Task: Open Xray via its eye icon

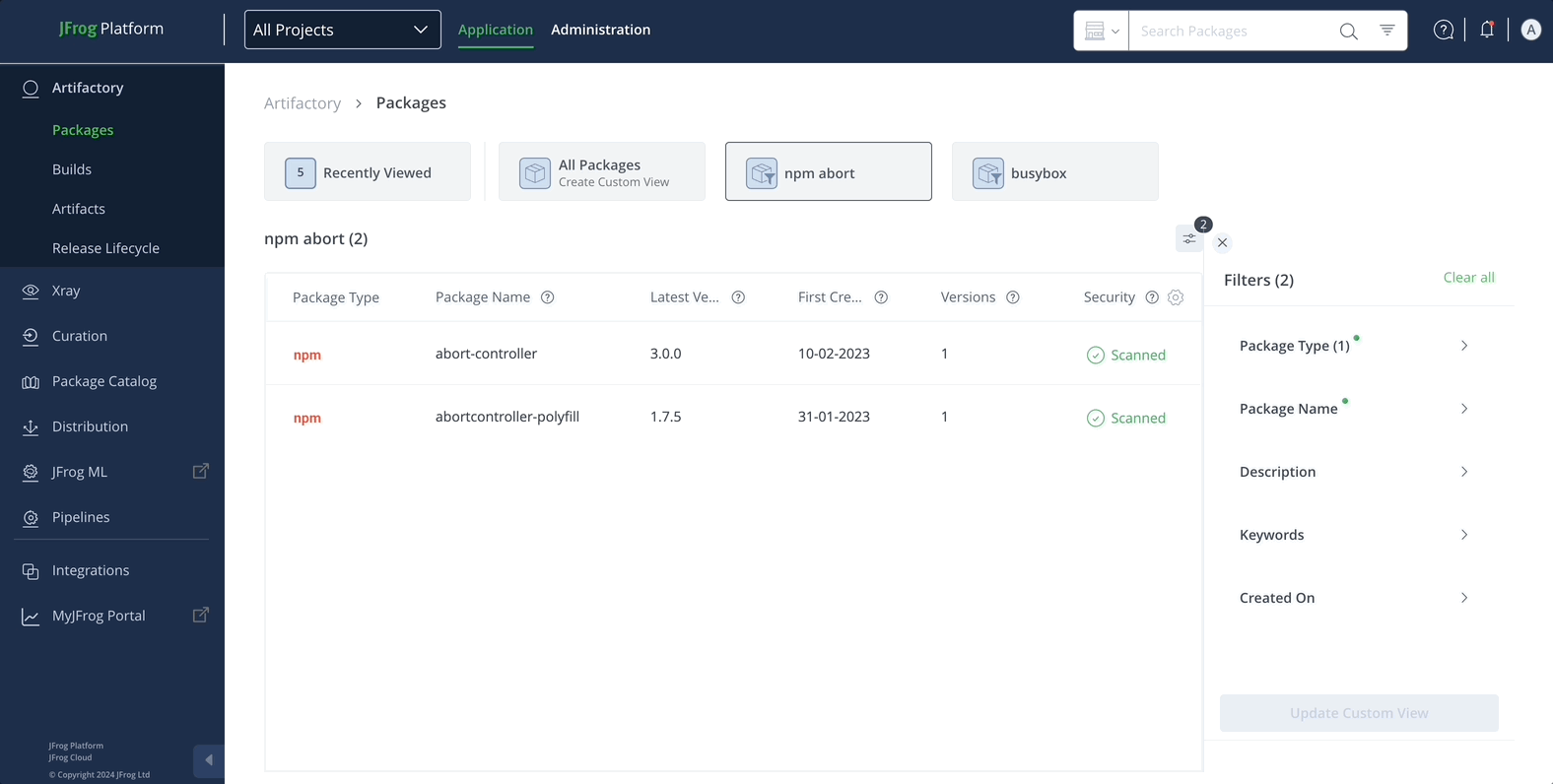Action: [31, 291]
